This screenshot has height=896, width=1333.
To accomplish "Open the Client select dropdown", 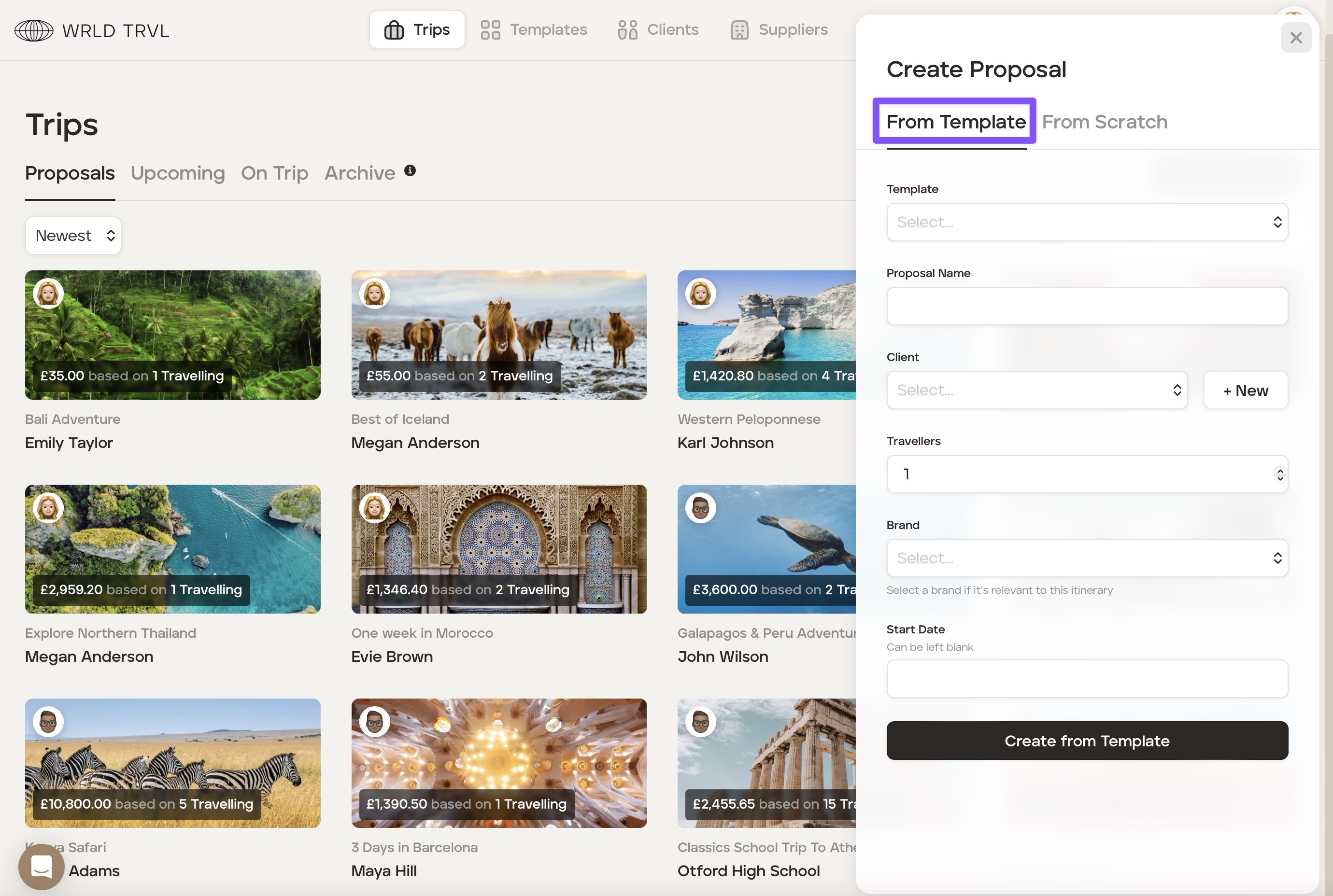I will 1036,390.
